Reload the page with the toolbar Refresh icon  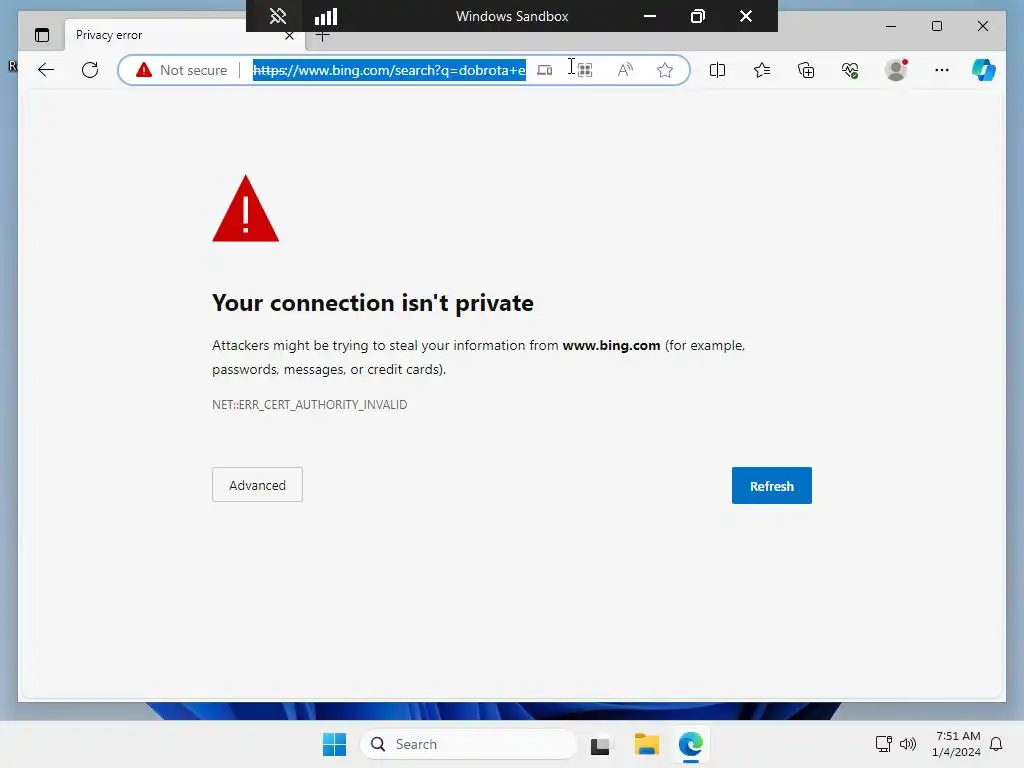(90, 70)
